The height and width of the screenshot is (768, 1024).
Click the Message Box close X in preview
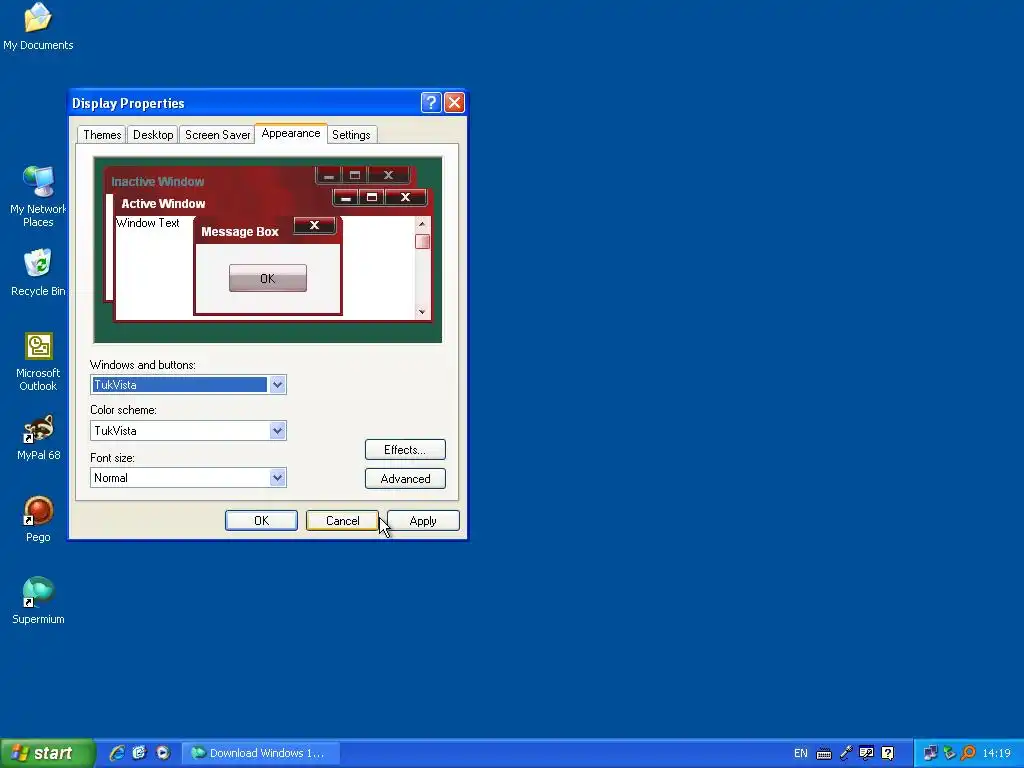coord(314,225)
